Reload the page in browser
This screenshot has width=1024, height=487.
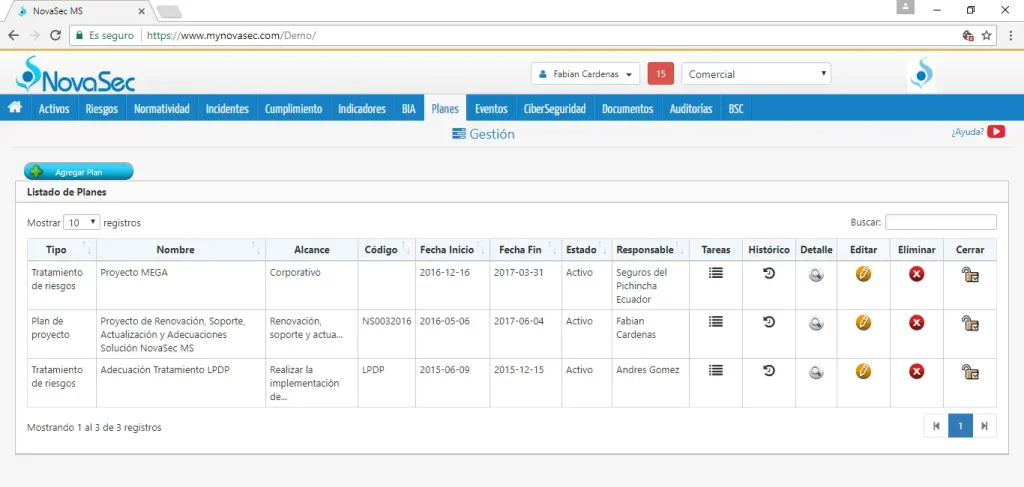(x=56, y=35)
